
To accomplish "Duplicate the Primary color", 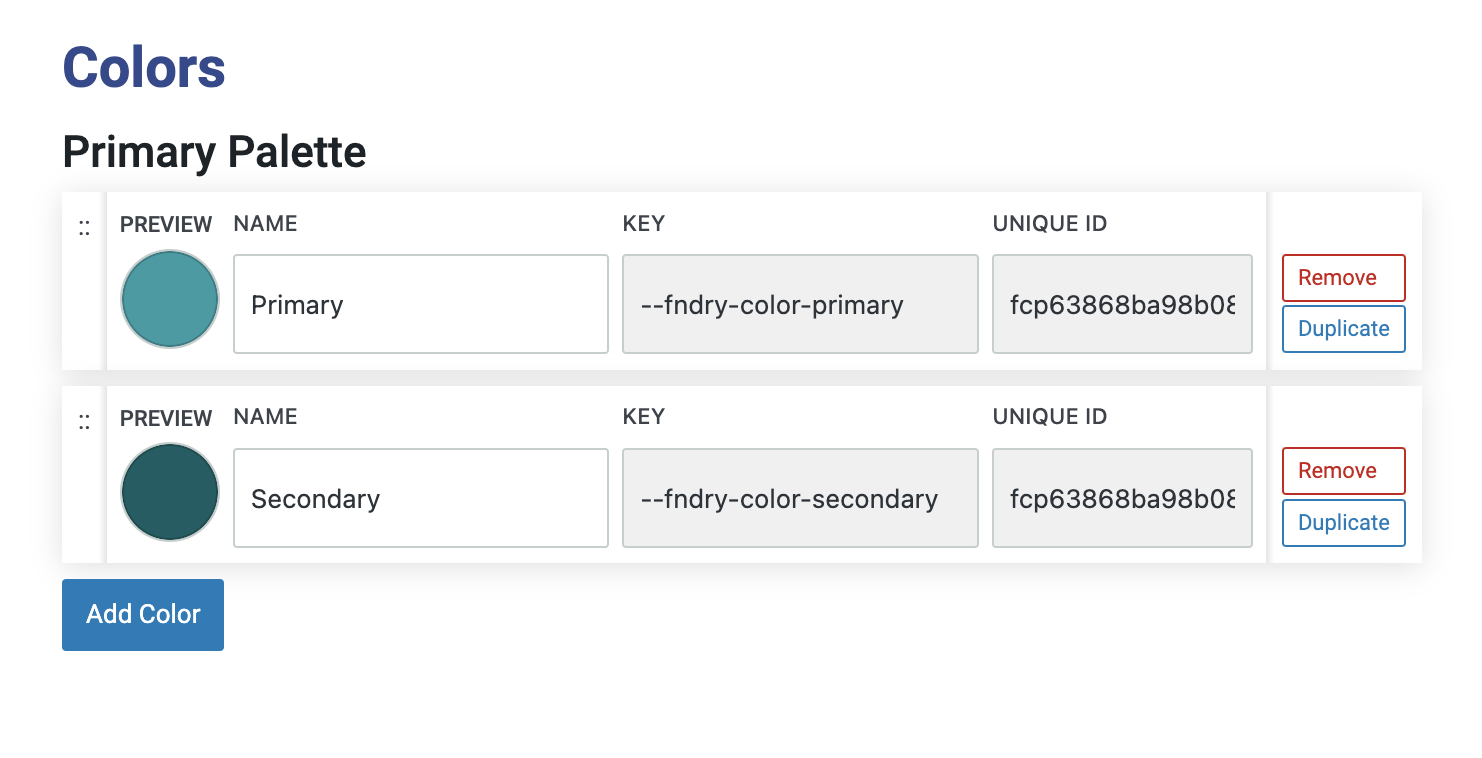I will click(x=1343, y=329).
